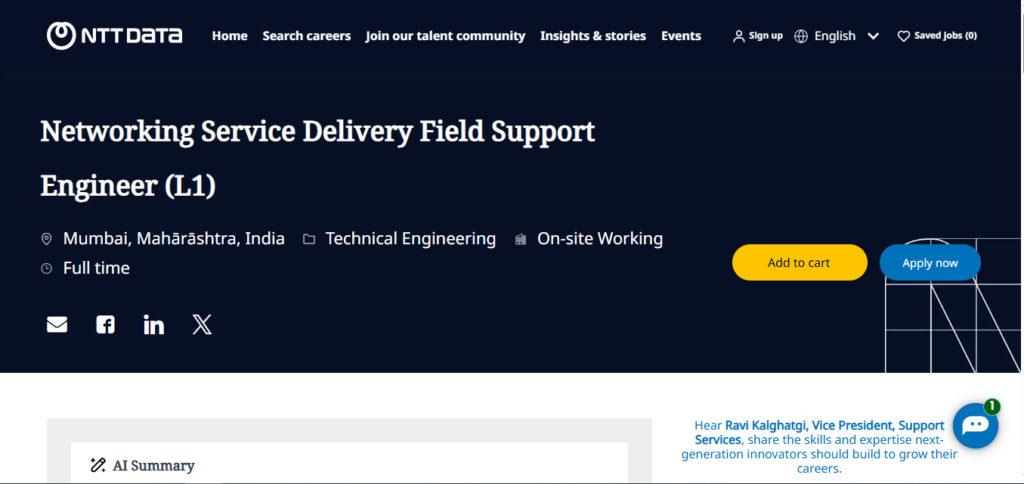Click Technical Engineering category text
Viewport: 1024px width, 484px height.
tap(411, 239)
